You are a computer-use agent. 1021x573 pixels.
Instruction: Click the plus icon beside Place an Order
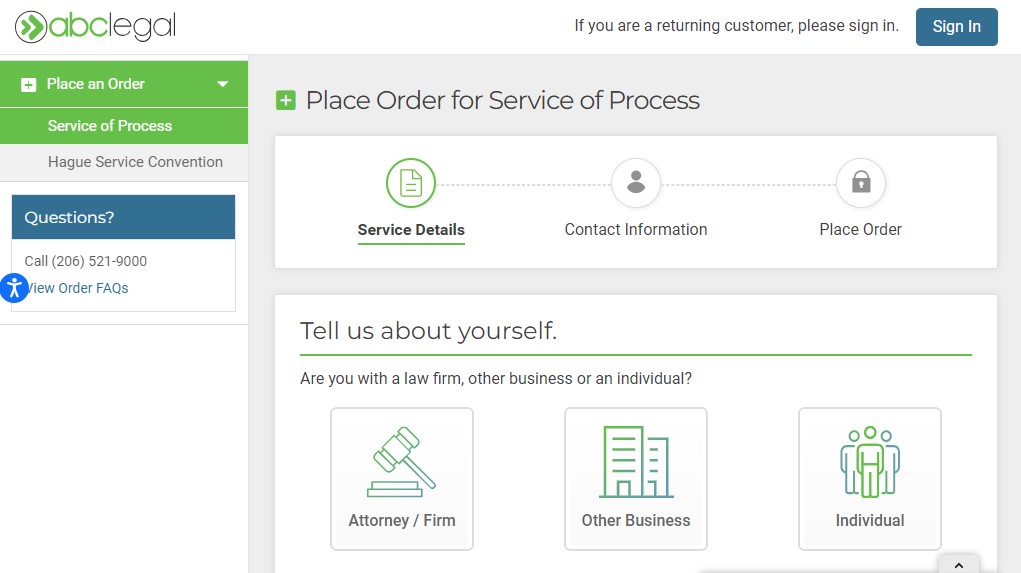(x=29, y=85)
